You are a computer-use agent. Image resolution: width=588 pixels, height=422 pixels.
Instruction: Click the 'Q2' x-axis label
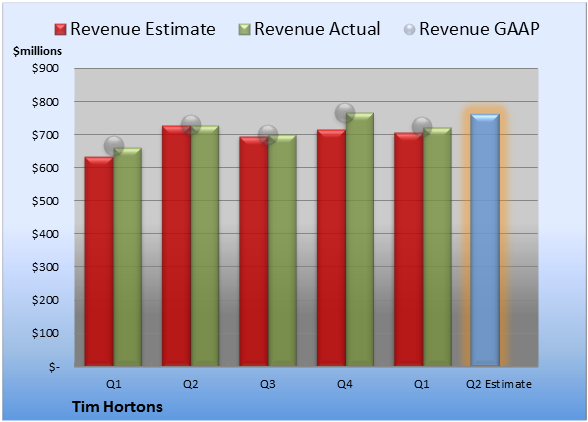tap(190, 384)
